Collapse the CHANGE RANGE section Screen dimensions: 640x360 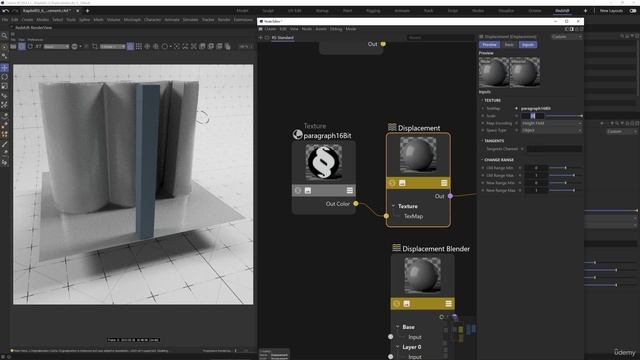coord(482,160)
